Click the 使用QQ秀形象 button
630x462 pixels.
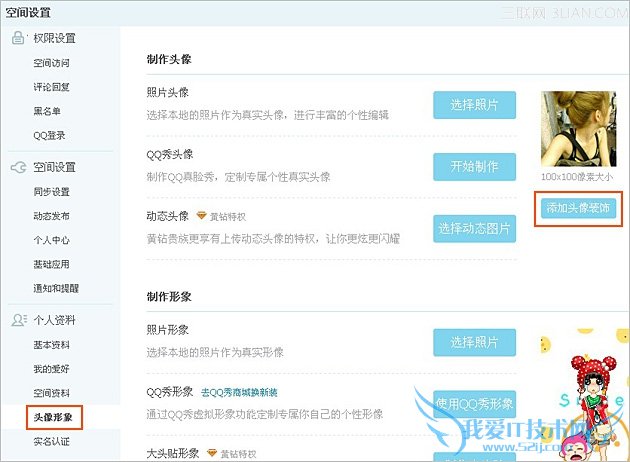[x=475, y=404]
